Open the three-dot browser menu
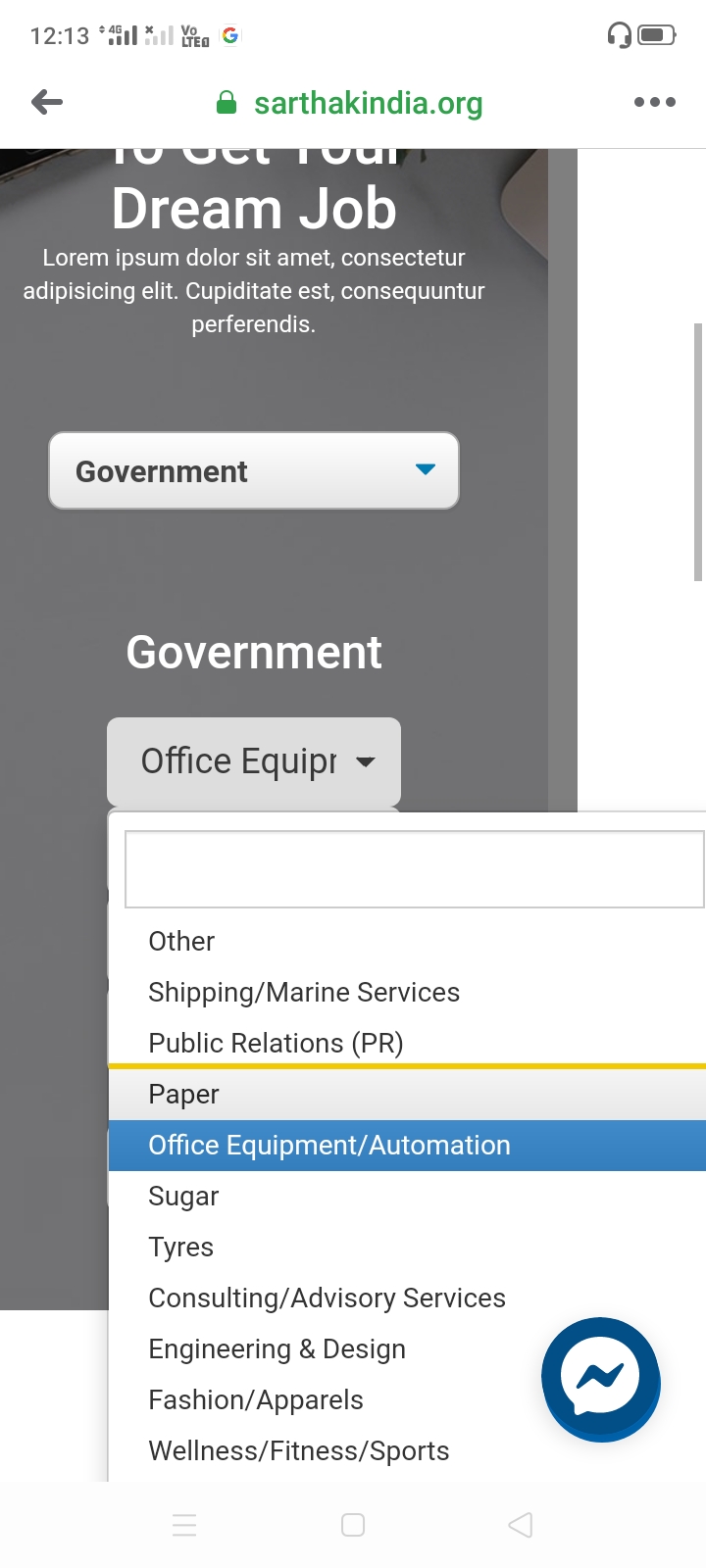 654,102
